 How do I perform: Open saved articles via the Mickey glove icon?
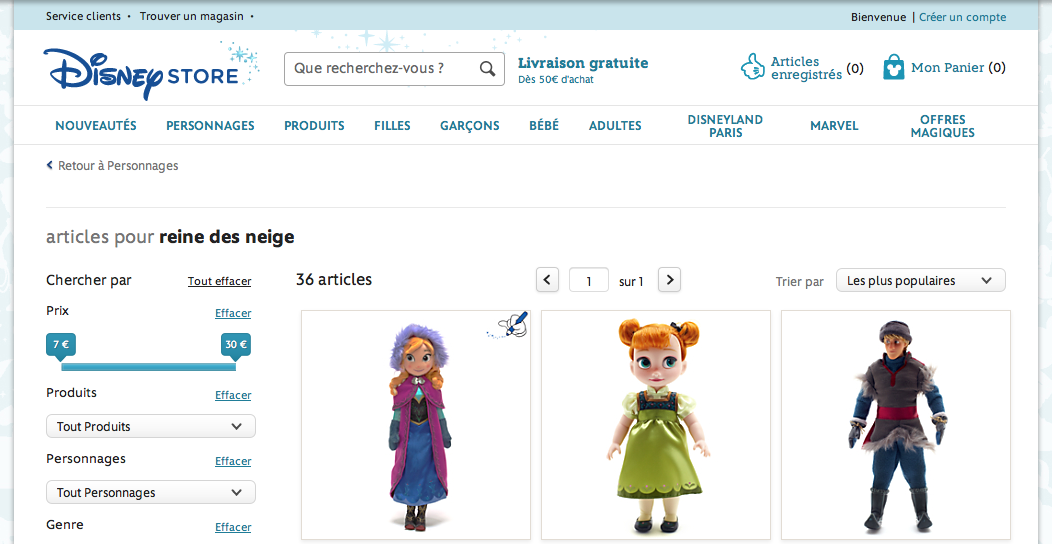pyautogui.click(x=752, y=68)
